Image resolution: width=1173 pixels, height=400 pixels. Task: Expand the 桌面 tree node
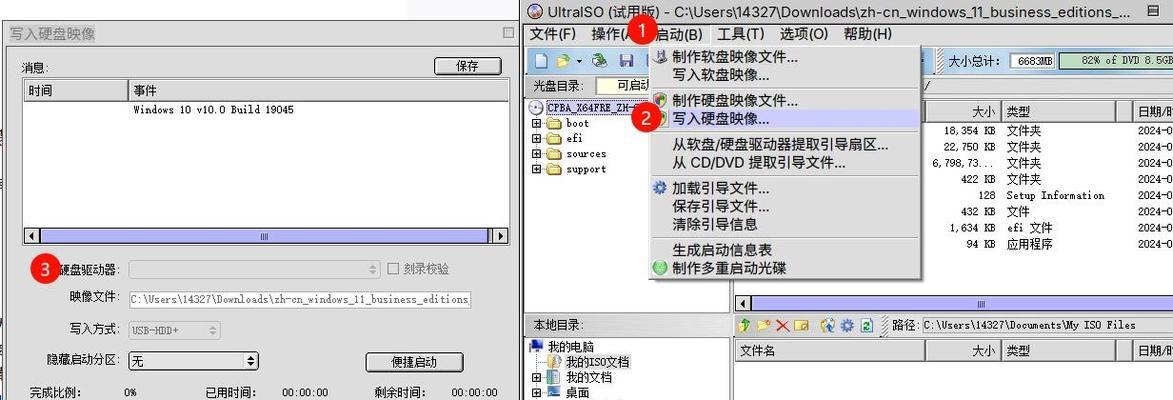pos(536,393)
